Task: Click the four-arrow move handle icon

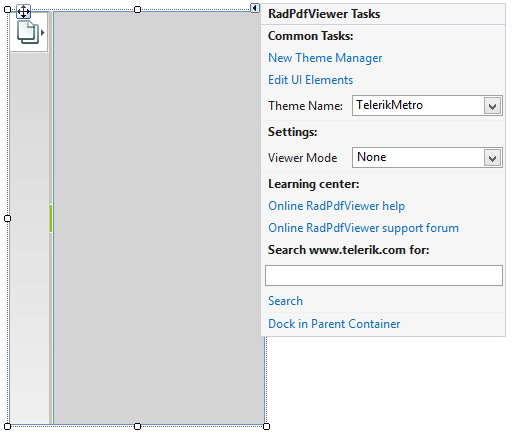Action: [23, 12]
